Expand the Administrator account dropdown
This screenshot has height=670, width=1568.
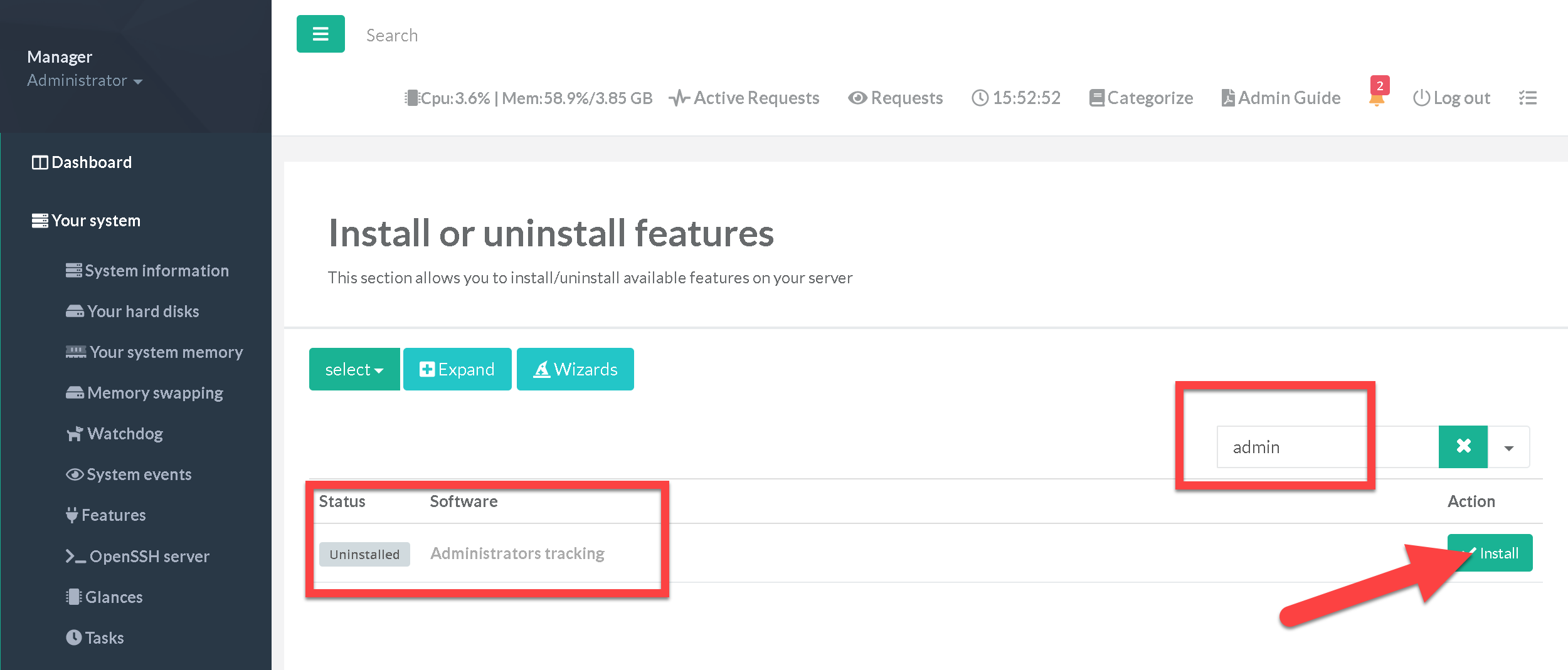85,81
